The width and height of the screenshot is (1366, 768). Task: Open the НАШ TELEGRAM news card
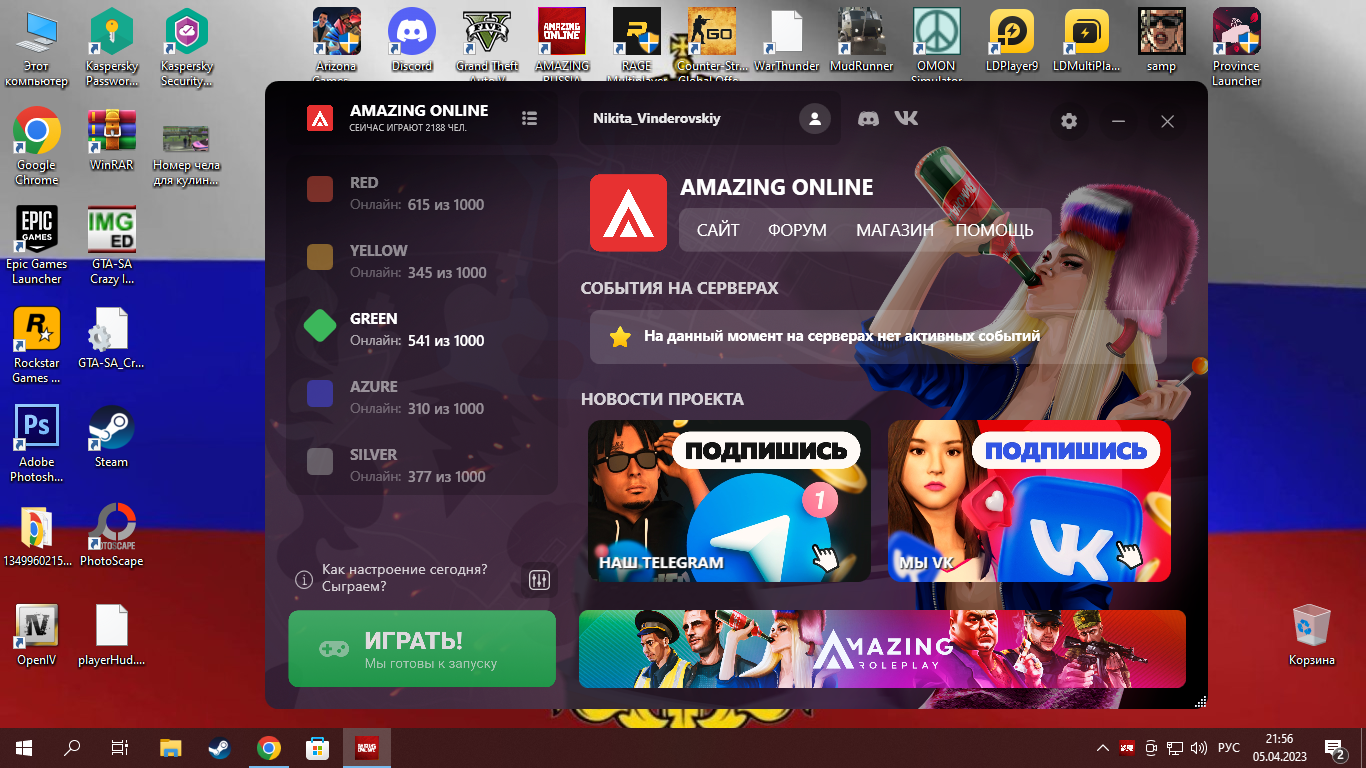729,501
